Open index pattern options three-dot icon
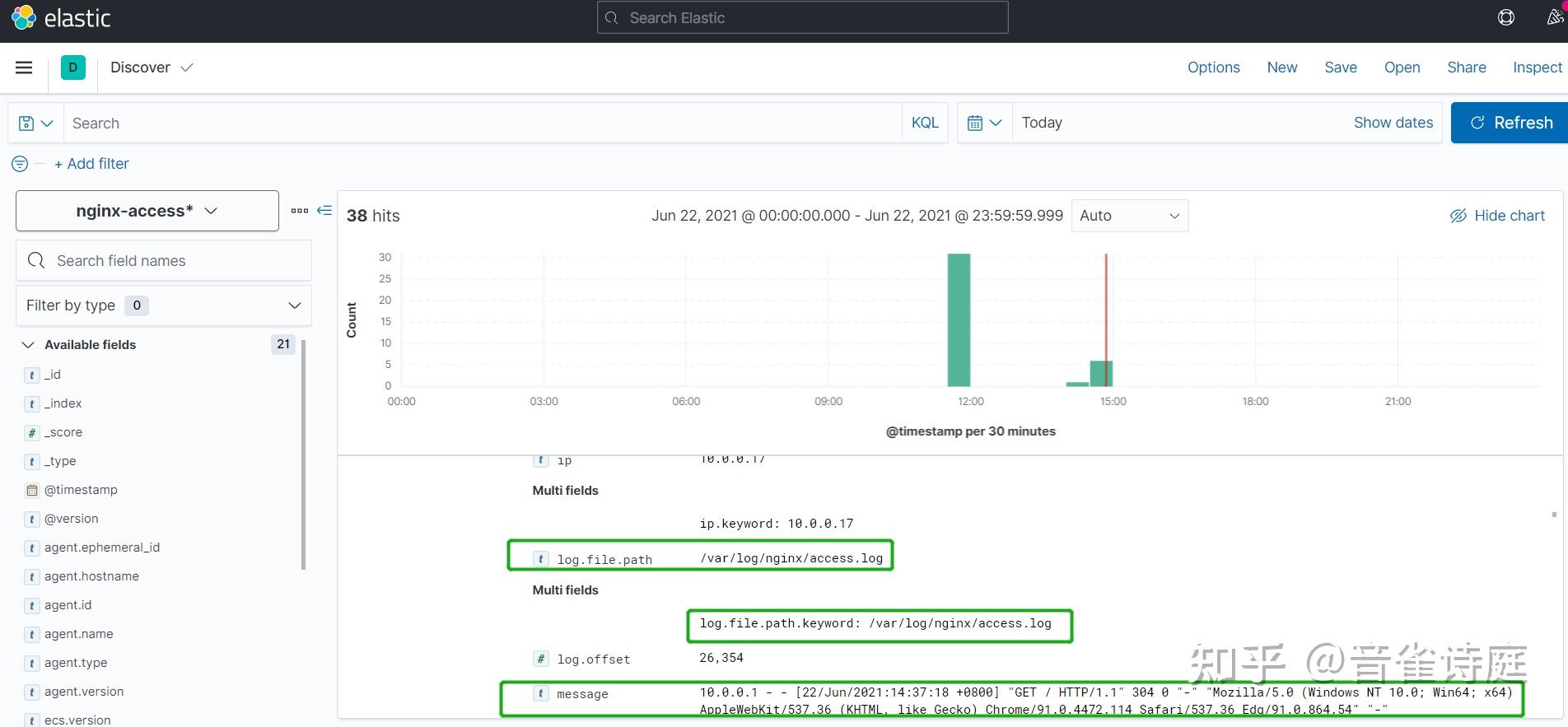Screen dimensions: 1568x727 (x=300, y=211)
